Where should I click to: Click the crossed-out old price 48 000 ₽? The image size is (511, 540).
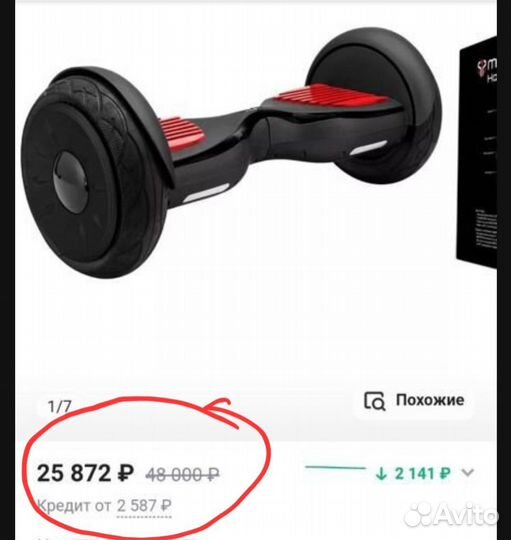point(182,475)
